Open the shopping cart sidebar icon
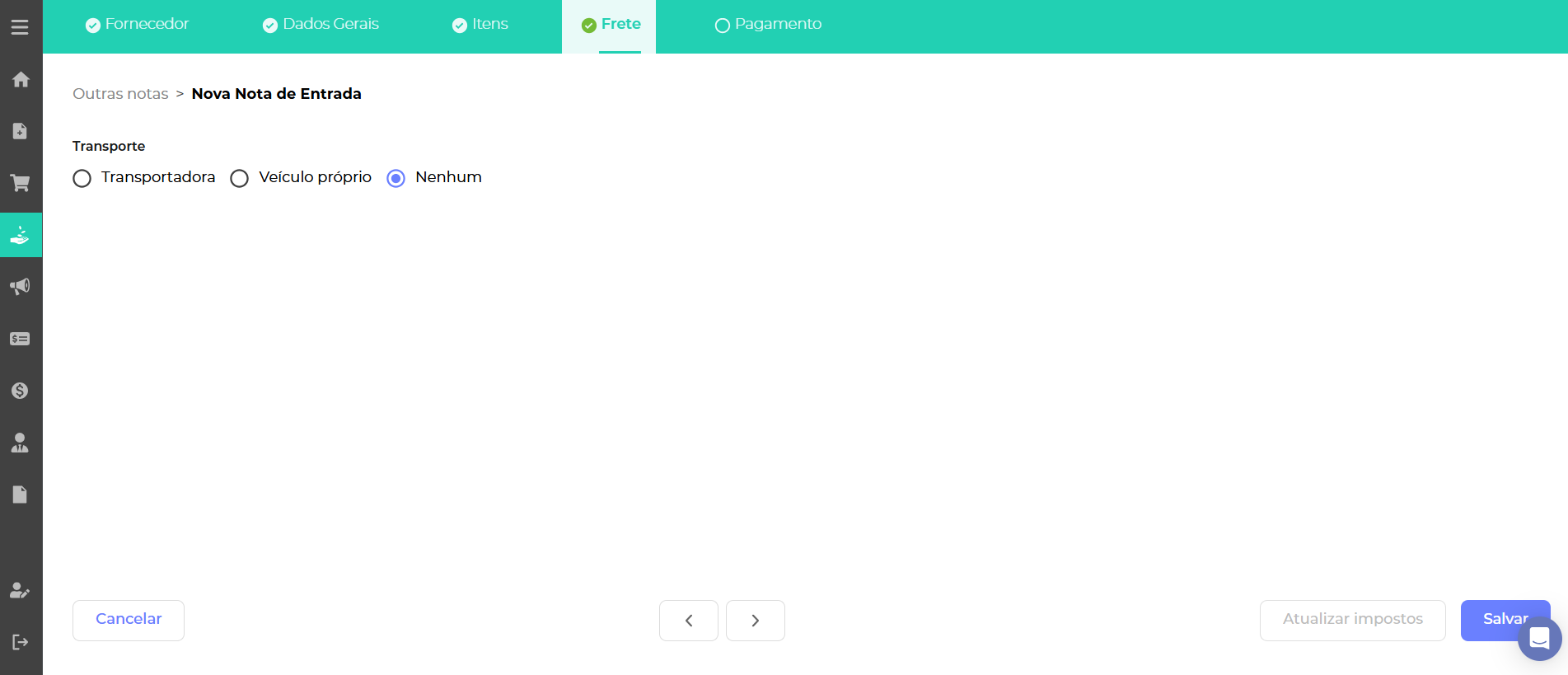The width and height of the screenshot is (1568, 675). pos(21,183)
